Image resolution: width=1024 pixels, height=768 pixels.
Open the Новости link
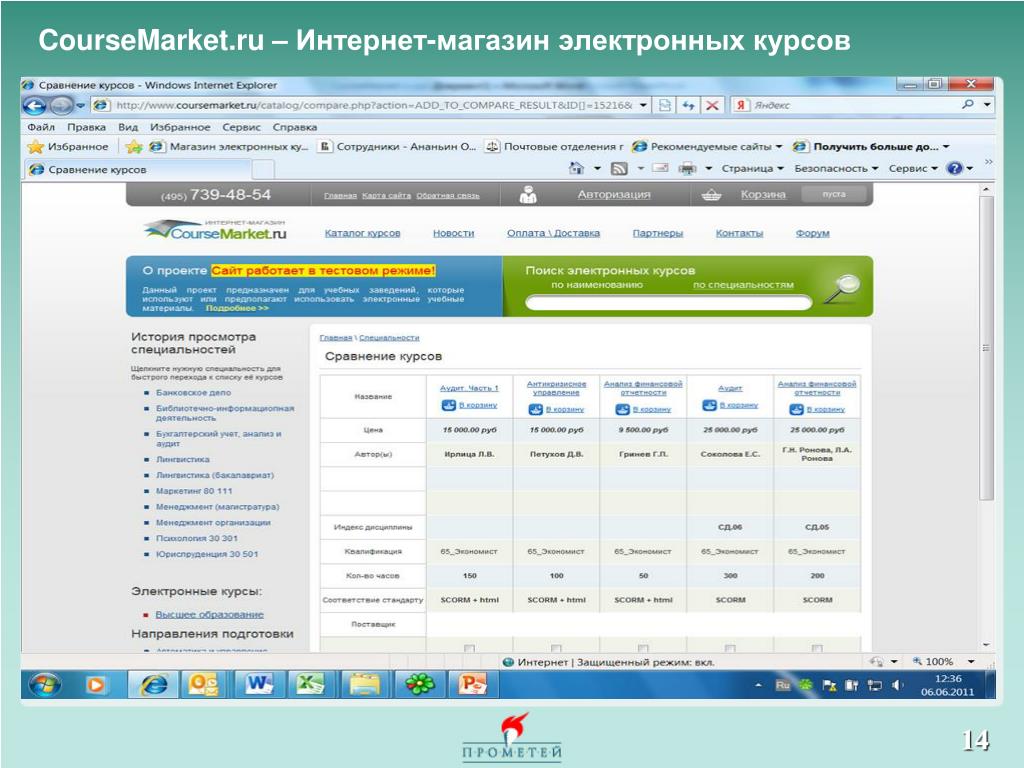coord(453,233)
